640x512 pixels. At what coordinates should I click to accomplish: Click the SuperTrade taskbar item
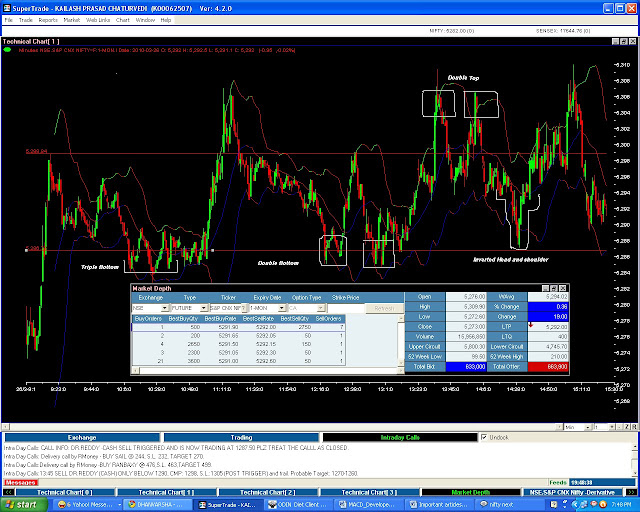pyautogui.click(x=229, y=505)
